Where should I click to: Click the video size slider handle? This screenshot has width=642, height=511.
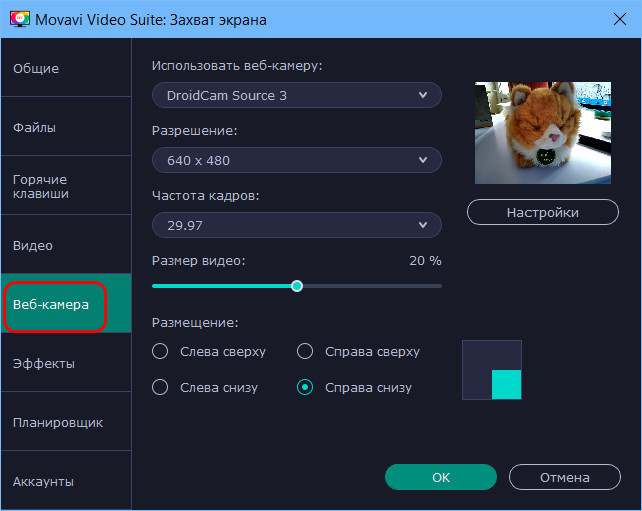[x=297, y=286]
